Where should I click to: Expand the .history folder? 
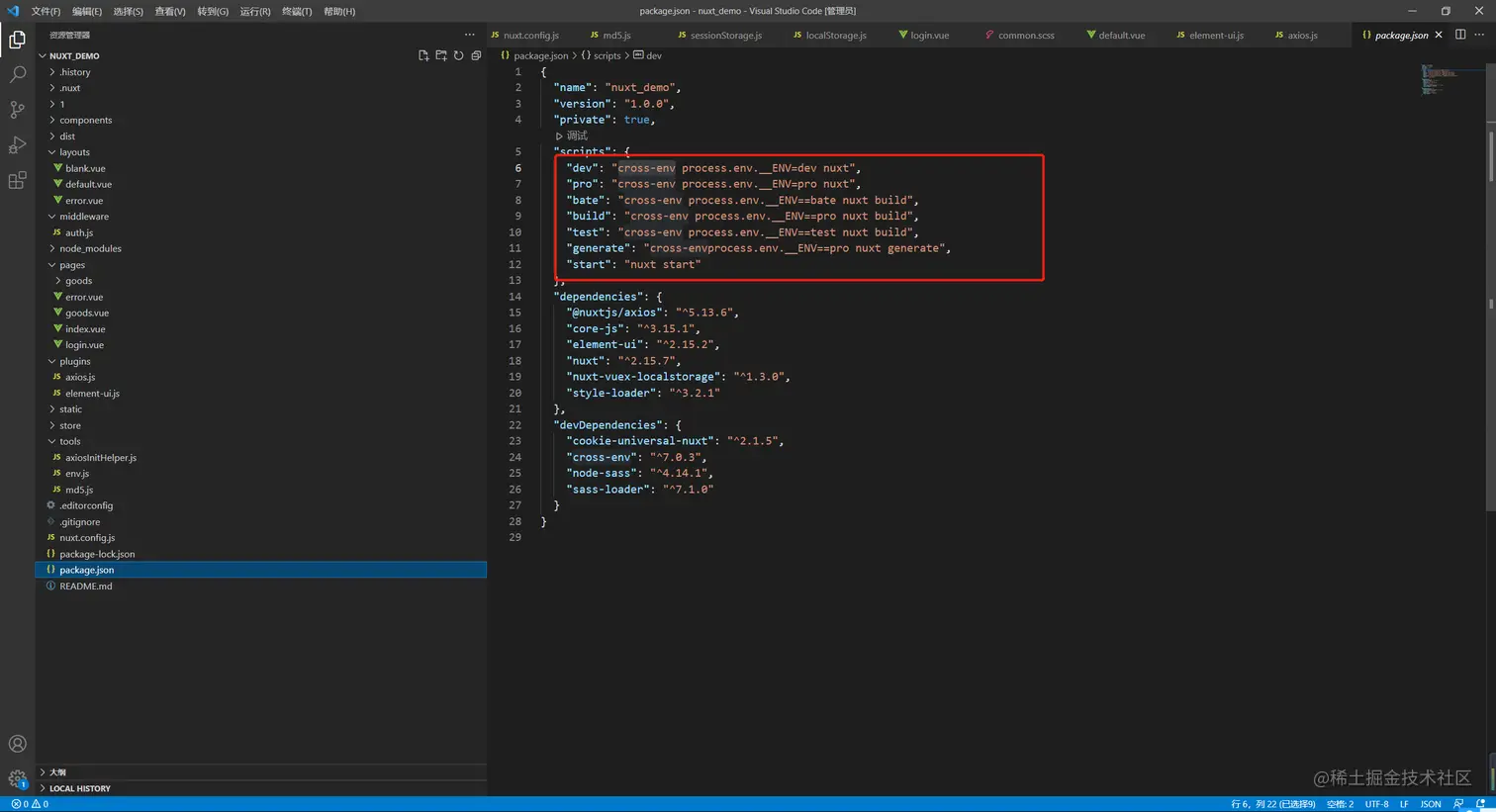tap(261, 72)
